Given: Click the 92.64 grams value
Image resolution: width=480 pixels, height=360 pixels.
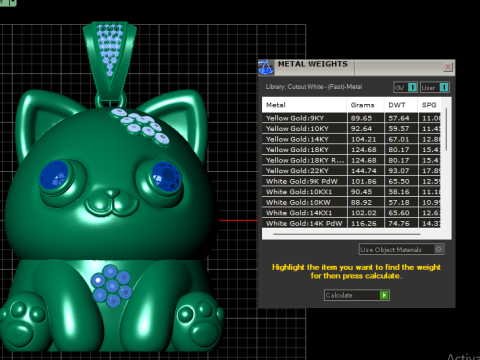Looking at the screenshot, I should point(361,129).
